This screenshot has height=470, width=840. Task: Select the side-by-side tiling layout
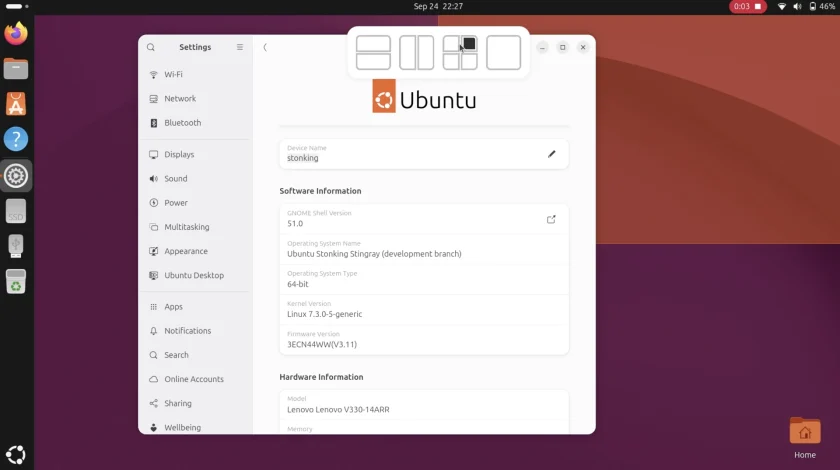pyautogui.click(x=416, y=53)
